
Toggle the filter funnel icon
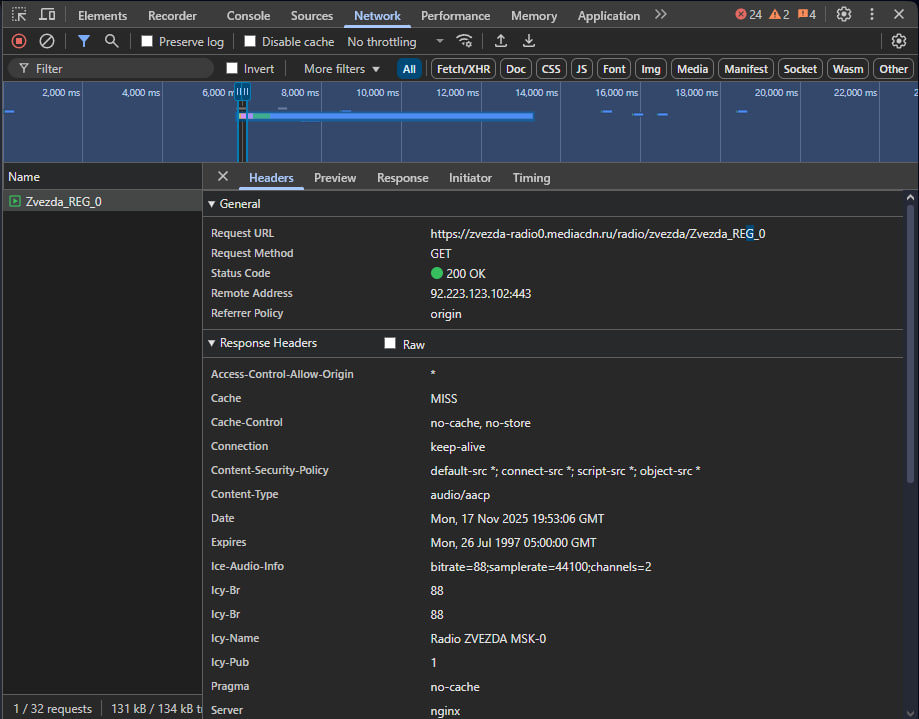pos(84,41)
